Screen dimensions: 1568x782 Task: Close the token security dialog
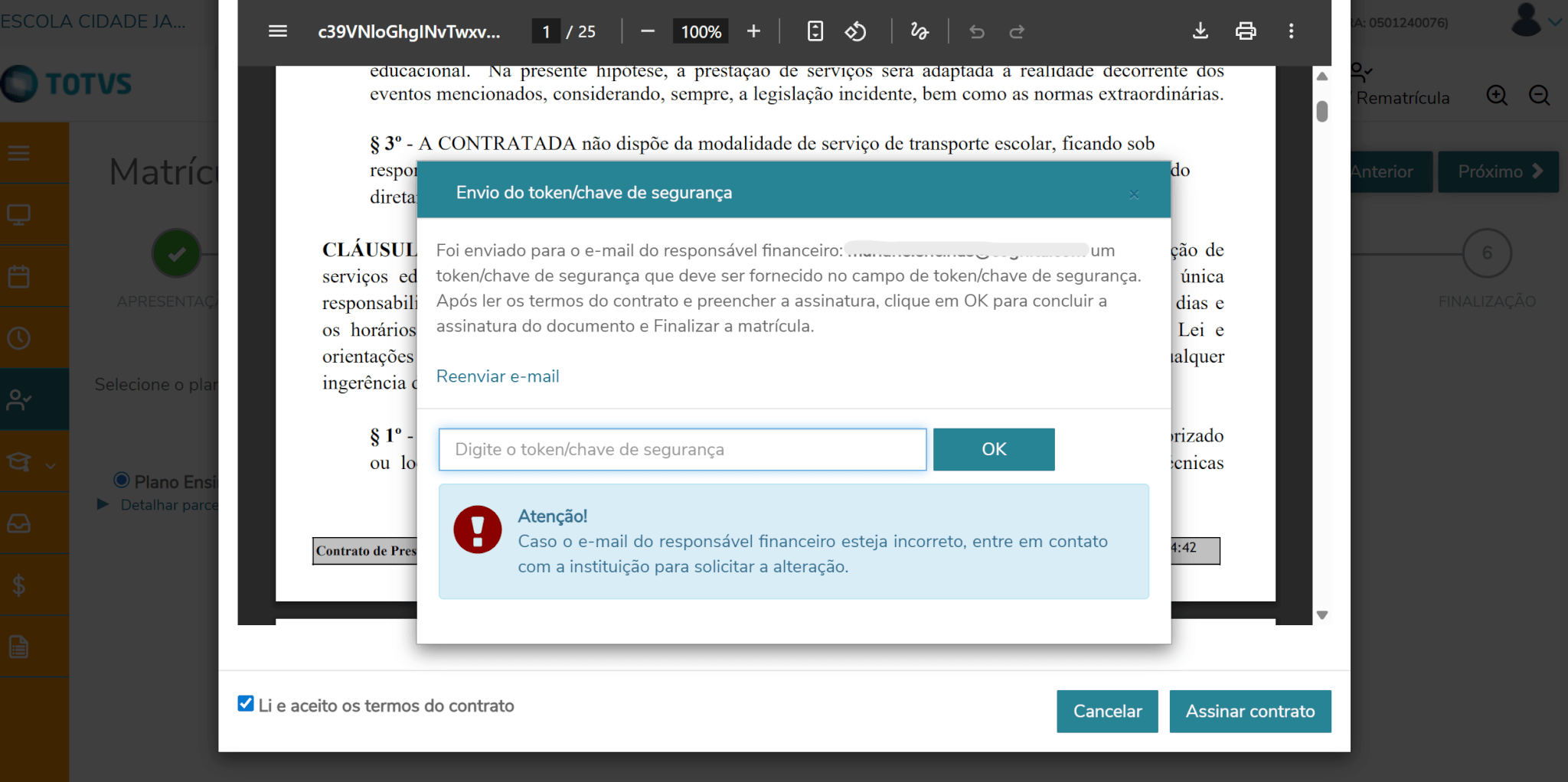(1134, 194)
